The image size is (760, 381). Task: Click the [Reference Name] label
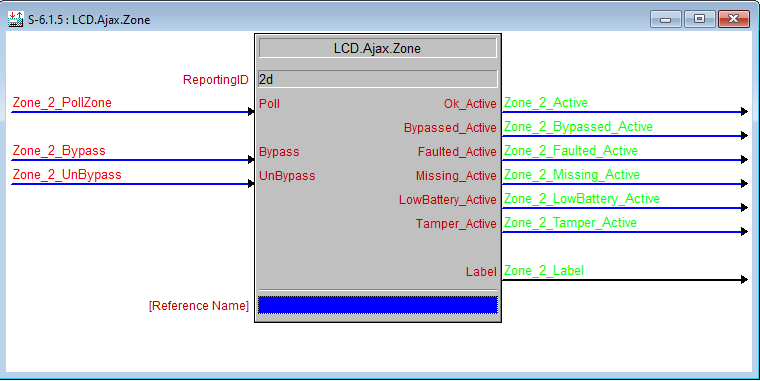(x=199, y=306)
